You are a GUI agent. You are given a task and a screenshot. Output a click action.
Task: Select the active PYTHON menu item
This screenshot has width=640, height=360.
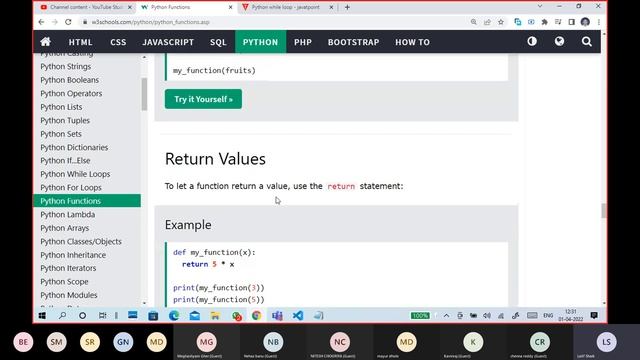(260, 42)
